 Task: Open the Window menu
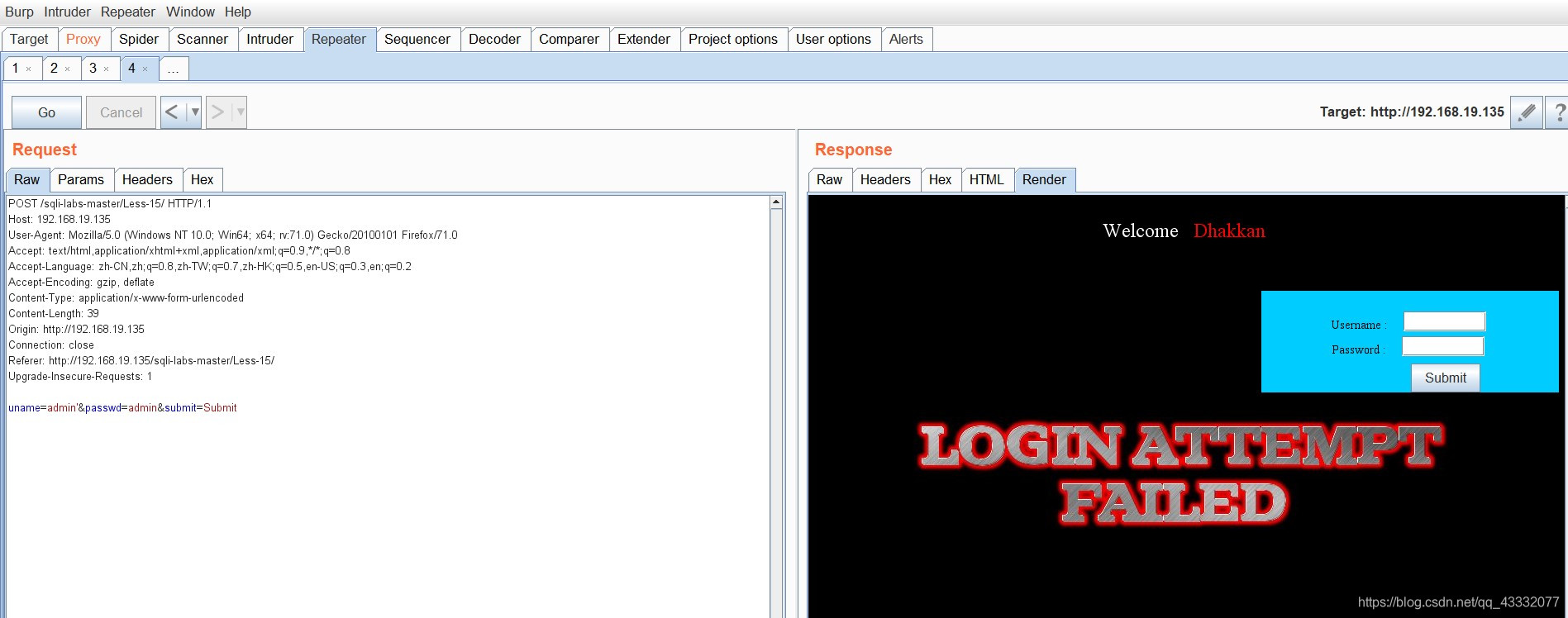(190, 12)
